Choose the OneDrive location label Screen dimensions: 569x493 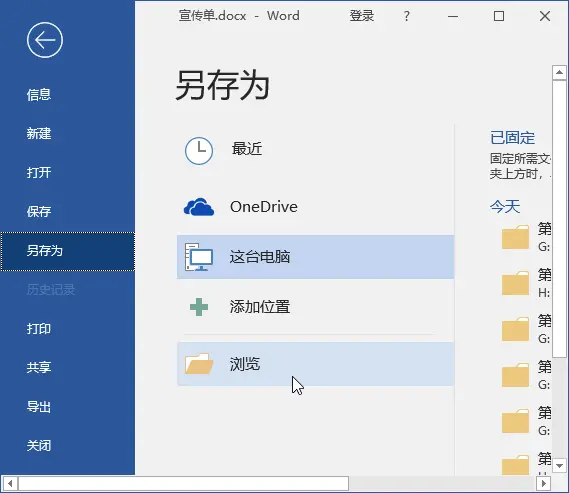pyautogui.click(x=264, y=207)
